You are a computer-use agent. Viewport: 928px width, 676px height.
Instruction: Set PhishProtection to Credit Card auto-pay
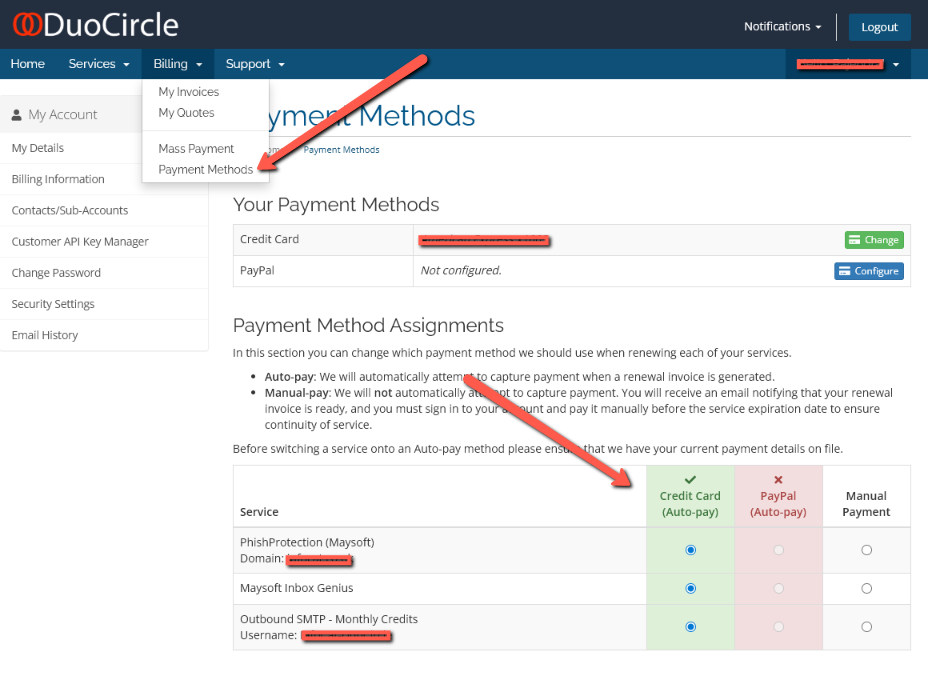690,550
